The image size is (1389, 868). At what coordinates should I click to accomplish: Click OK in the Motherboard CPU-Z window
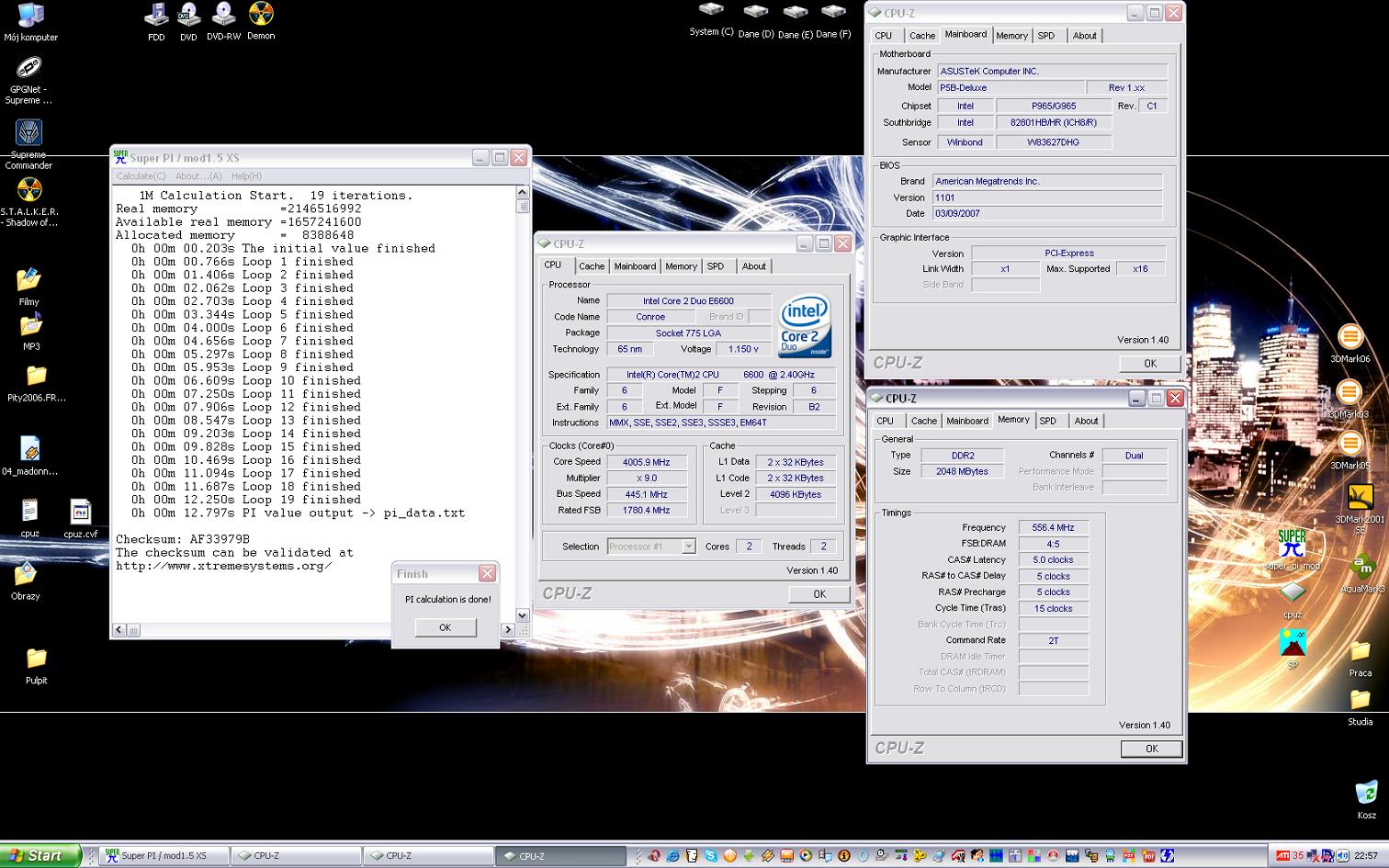[x=1150, y=364]
